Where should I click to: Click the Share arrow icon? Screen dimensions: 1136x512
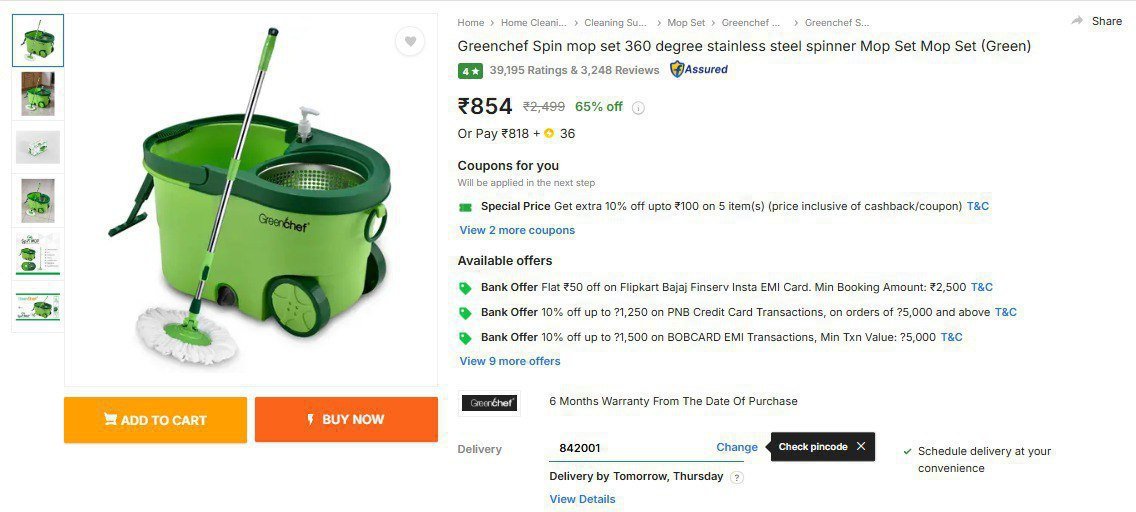(1077, 21)
